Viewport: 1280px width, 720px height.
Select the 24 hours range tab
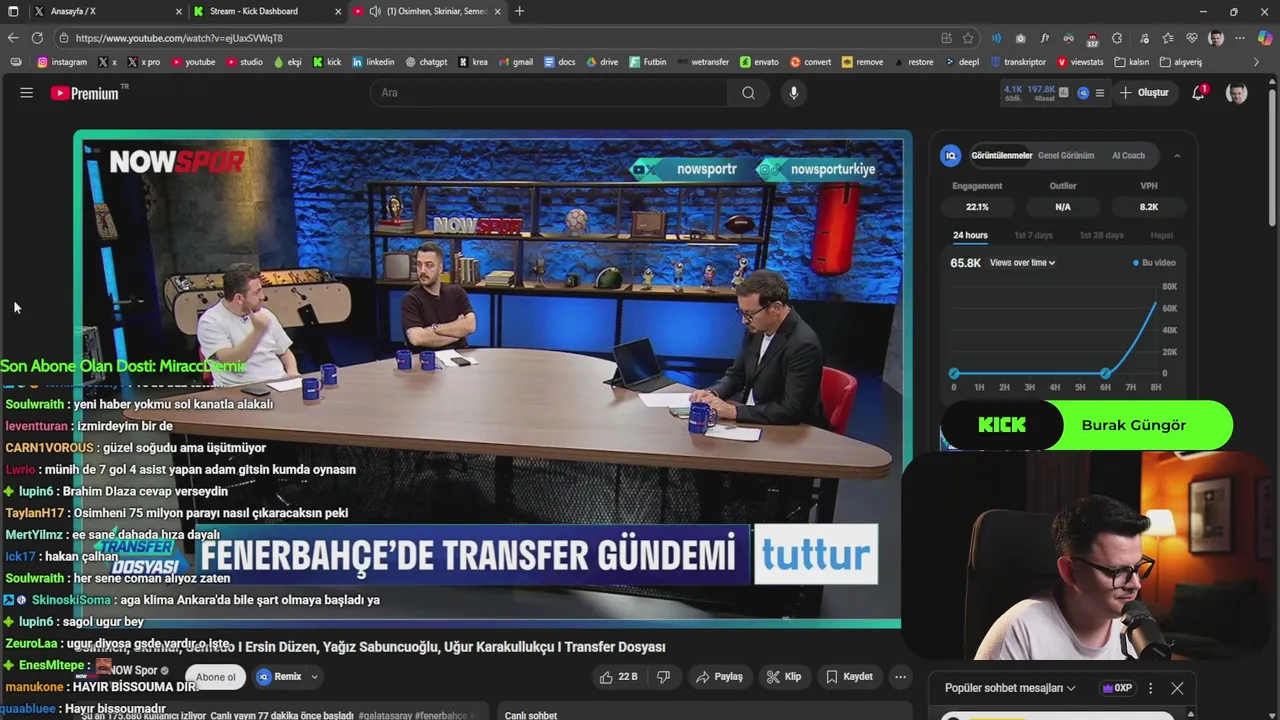[970, 236]
